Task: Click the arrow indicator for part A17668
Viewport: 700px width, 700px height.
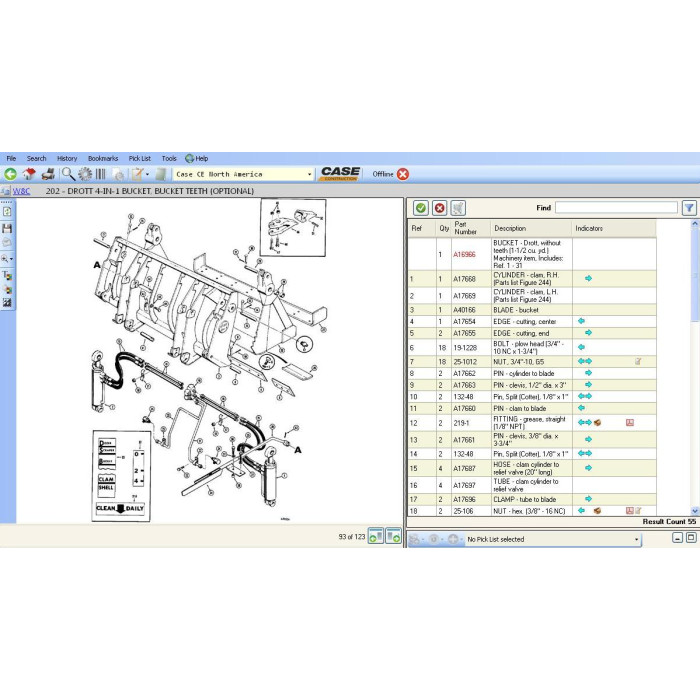Action: coord(588,279)
